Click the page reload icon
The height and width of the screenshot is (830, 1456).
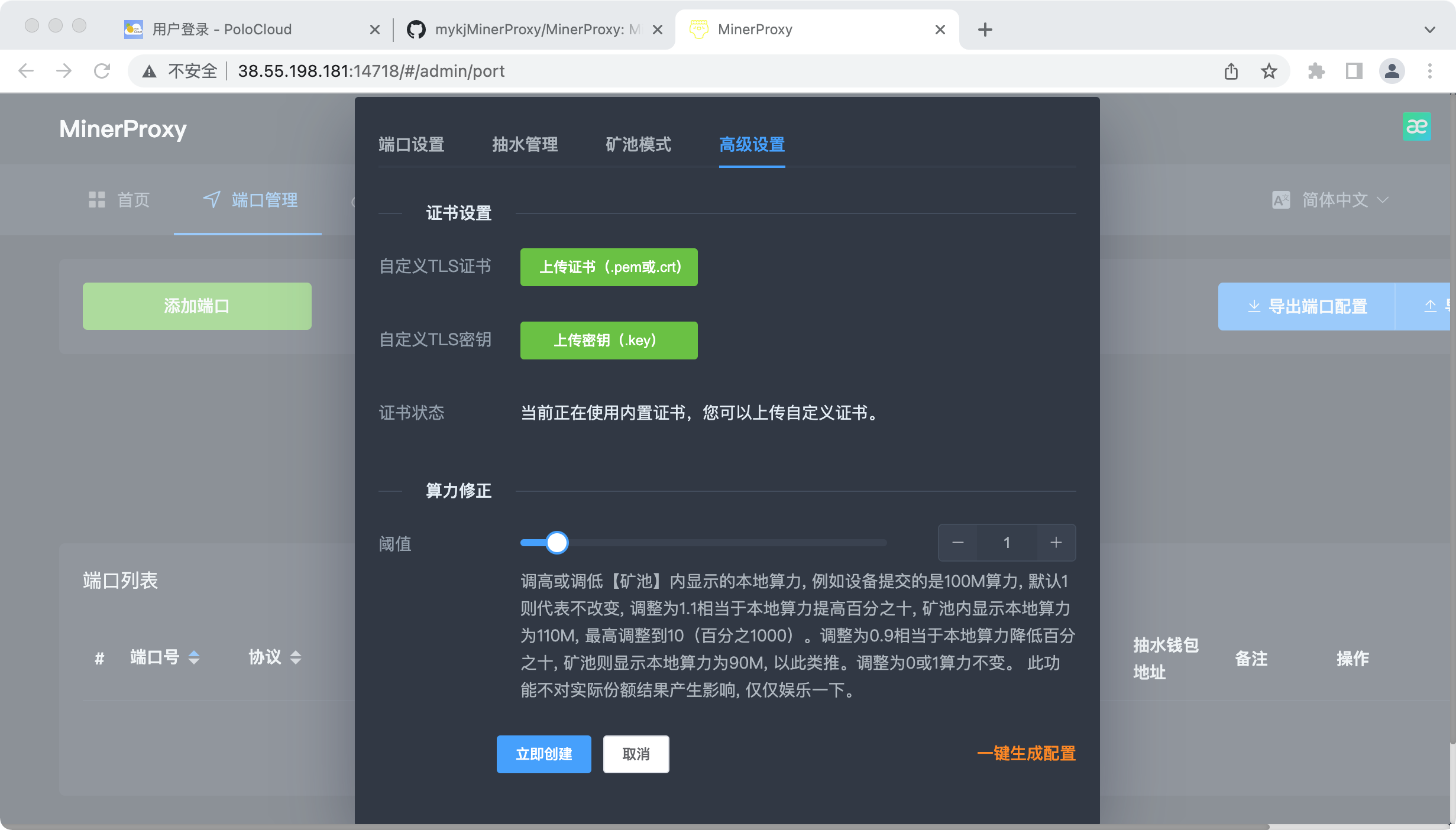pos(102,71)
